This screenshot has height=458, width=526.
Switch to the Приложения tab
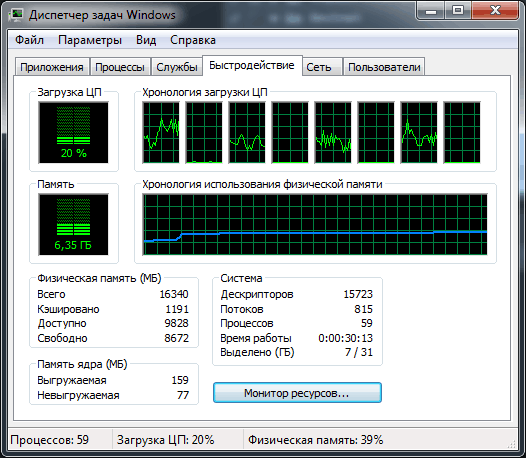[x=52, y=67]
